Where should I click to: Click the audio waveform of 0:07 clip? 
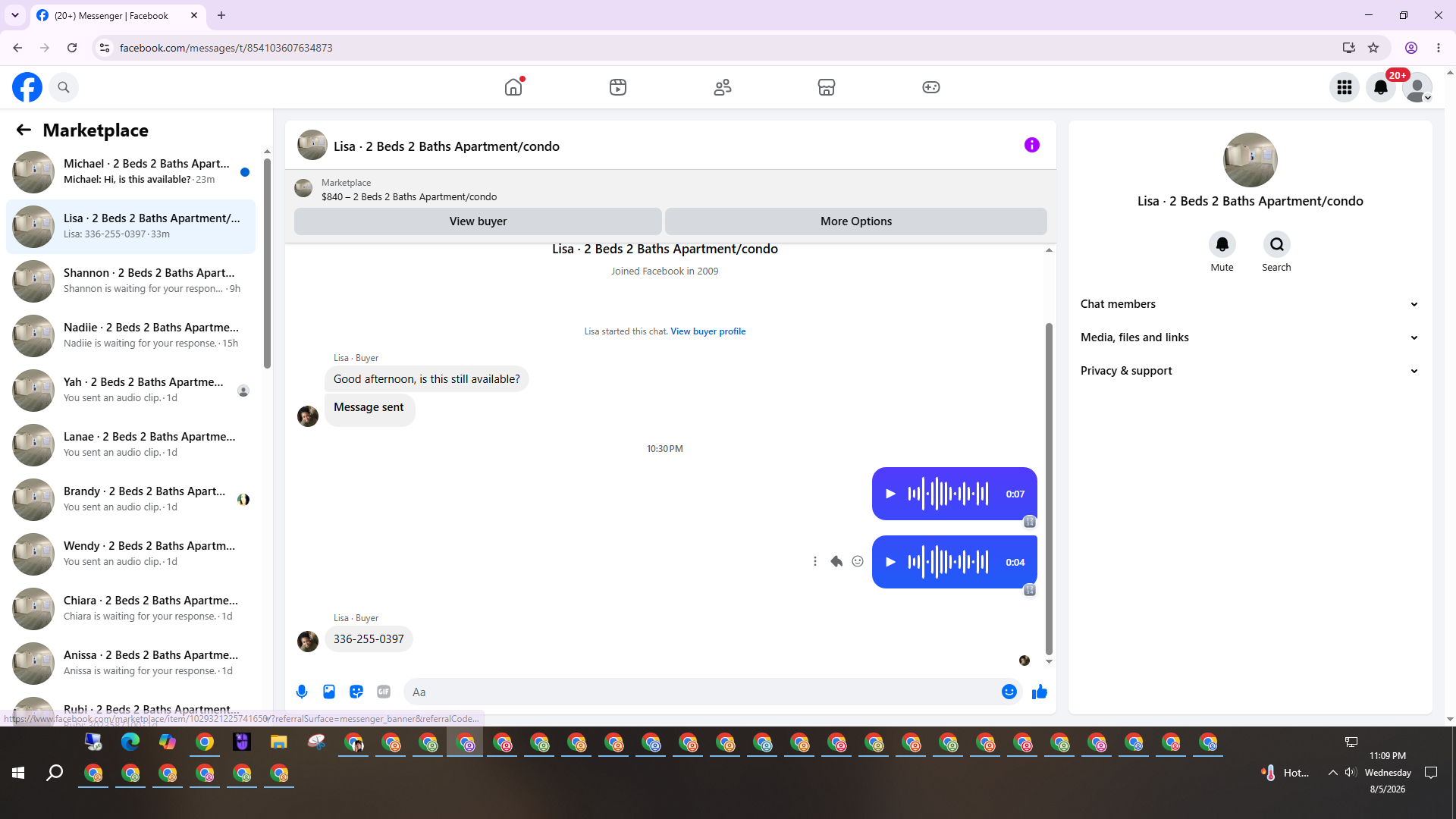tap(948, 494)
